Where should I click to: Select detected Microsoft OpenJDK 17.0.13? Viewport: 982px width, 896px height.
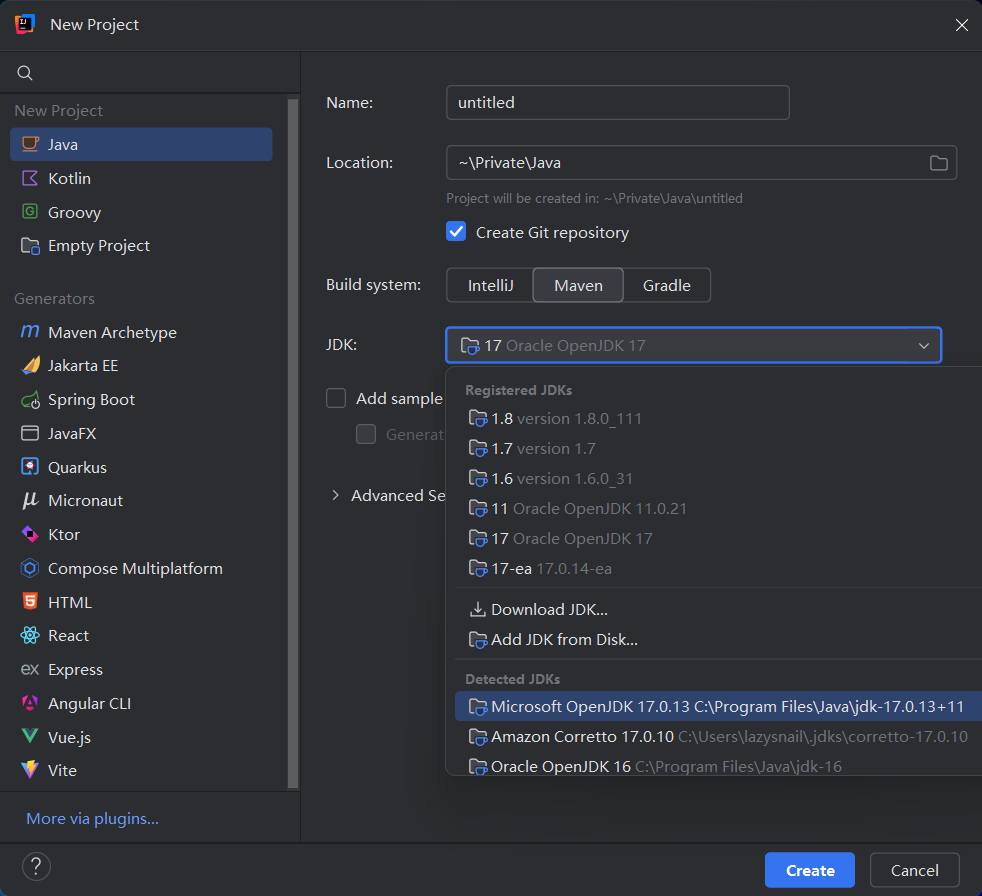pos(718,706)
